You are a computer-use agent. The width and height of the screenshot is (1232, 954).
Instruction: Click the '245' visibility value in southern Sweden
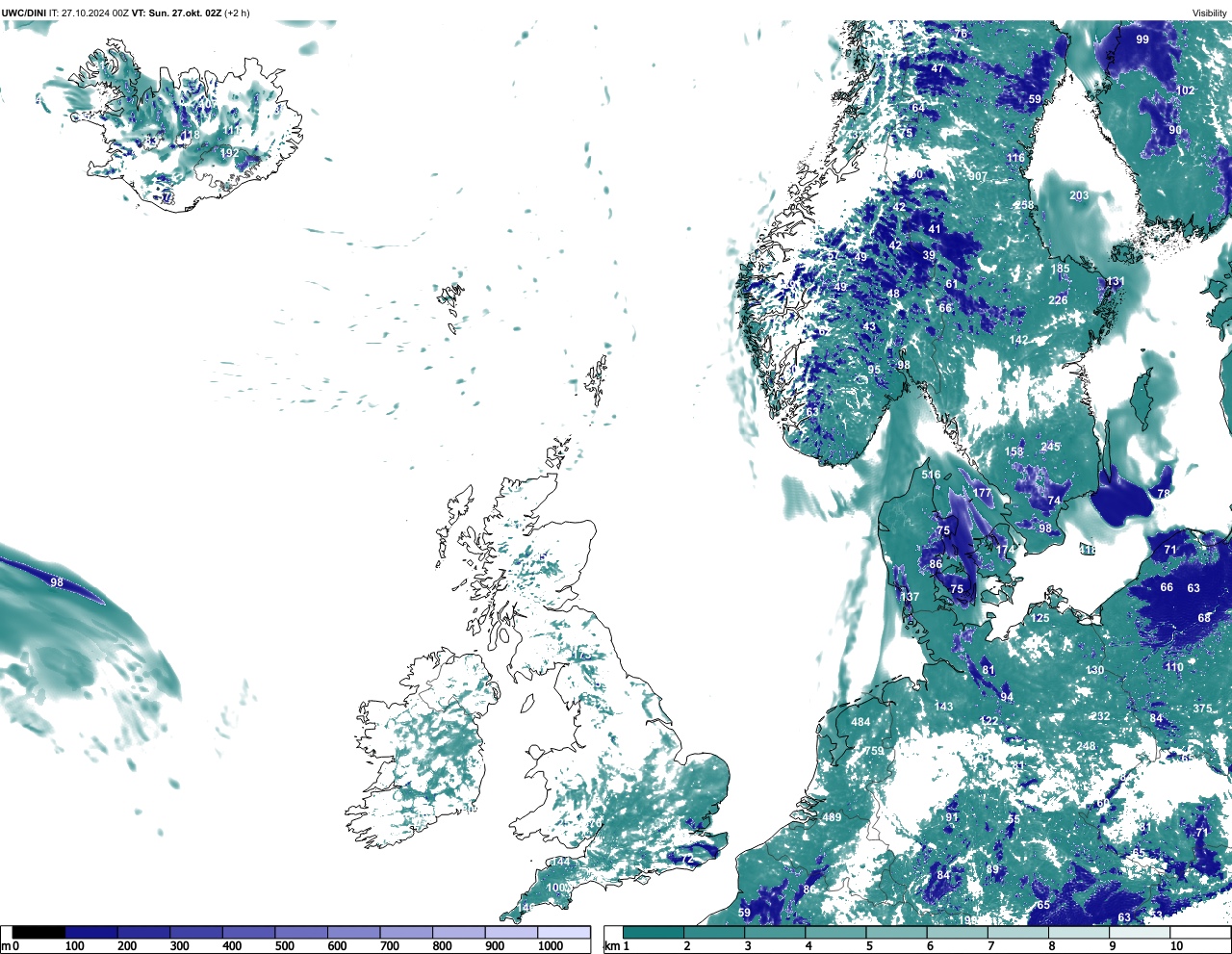tap(1050, 447)
